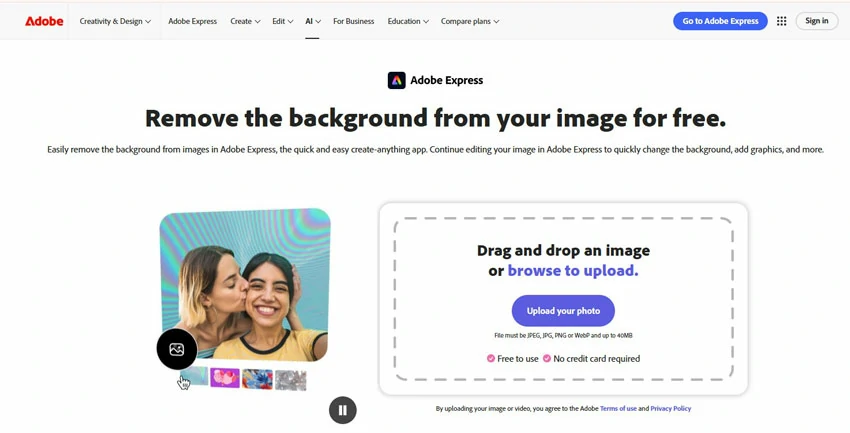This screenshot has height=433, width=850.
Task: Open the app switcher grid icon
Action: pos(781,21)
